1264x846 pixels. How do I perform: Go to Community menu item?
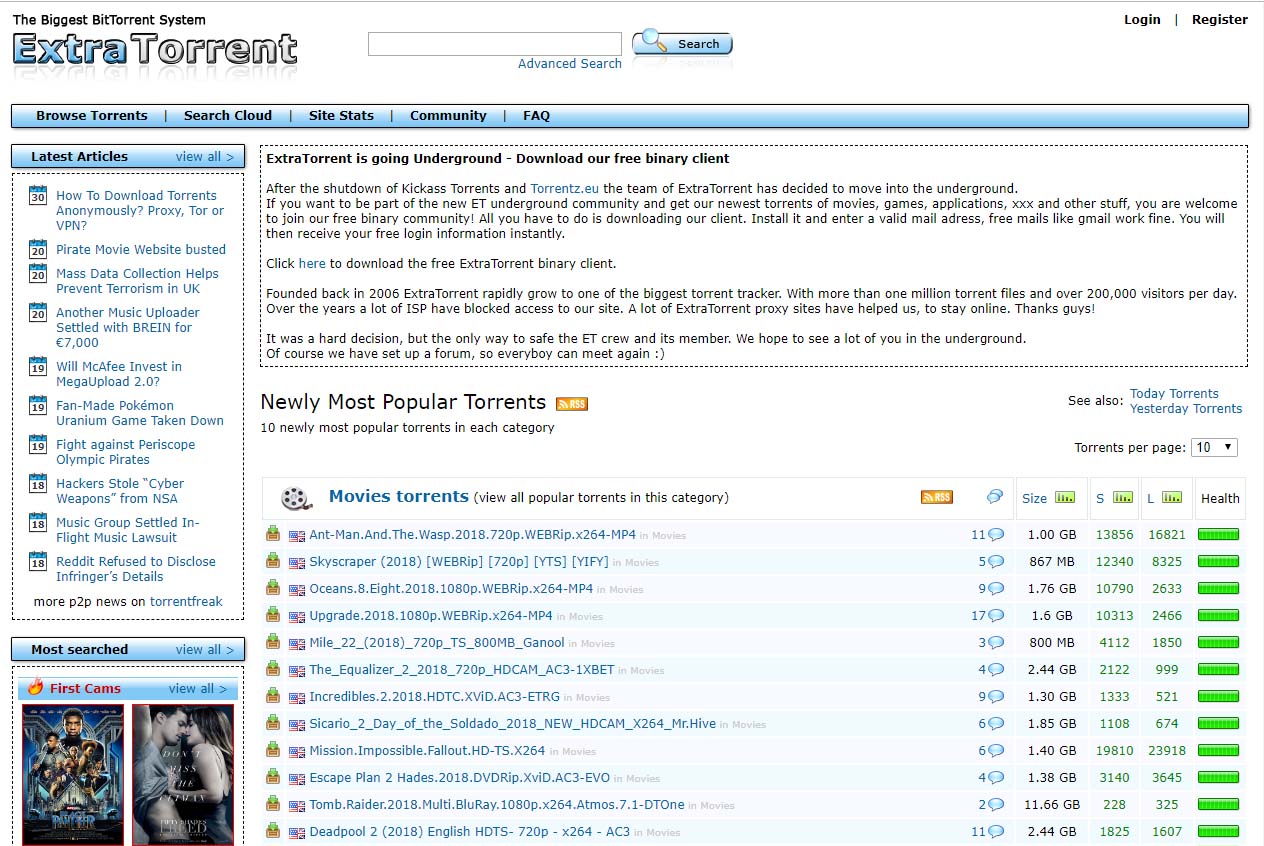click(448, 116)
